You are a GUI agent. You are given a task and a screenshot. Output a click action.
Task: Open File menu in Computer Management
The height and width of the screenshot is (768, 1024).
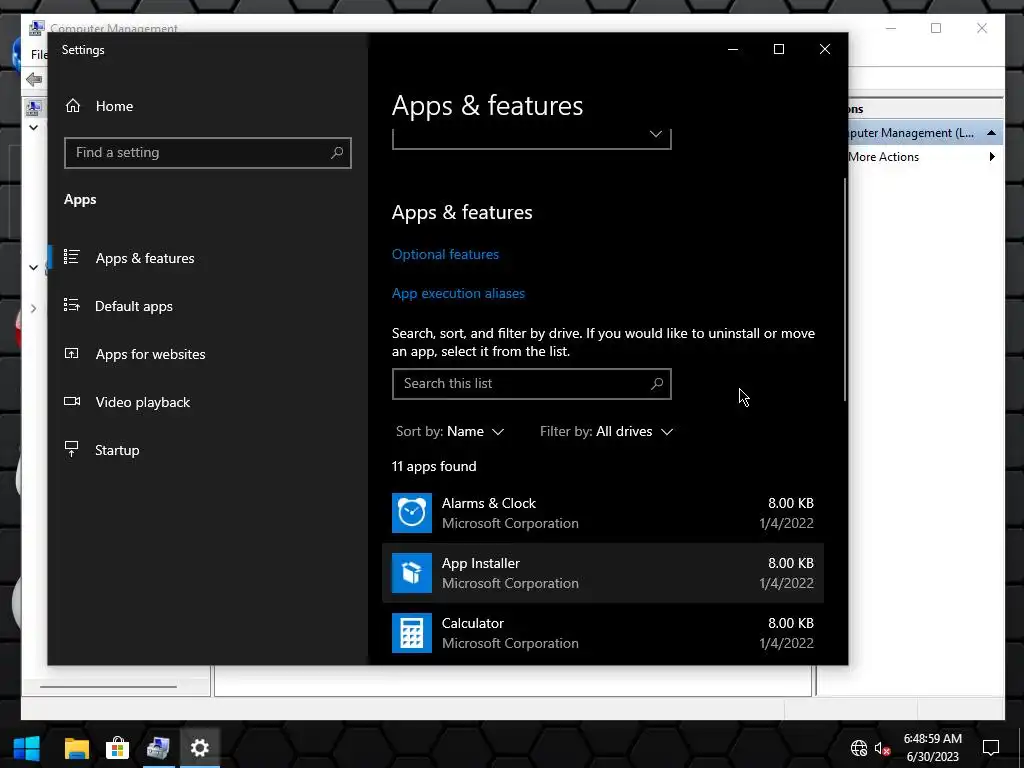[x=39, y=55]
